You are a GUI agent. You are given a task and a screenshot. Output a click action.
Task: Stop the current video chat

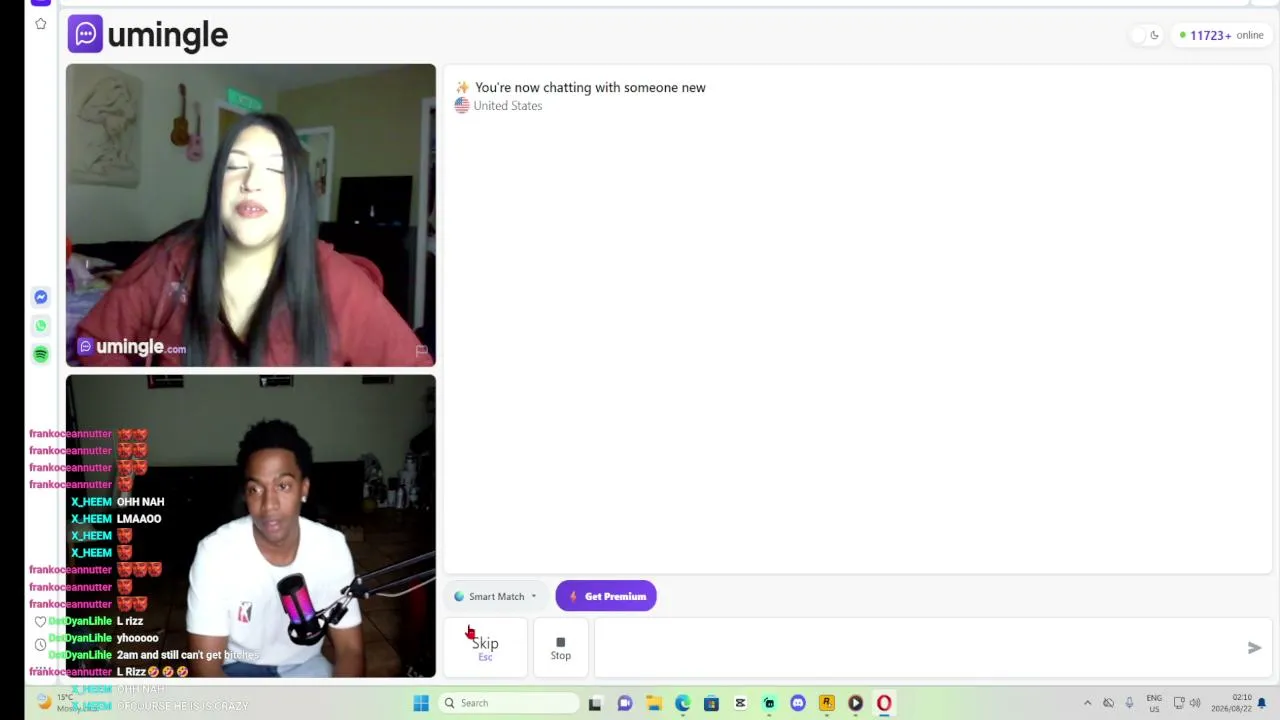pyautogui.click(x=560, y=647)
